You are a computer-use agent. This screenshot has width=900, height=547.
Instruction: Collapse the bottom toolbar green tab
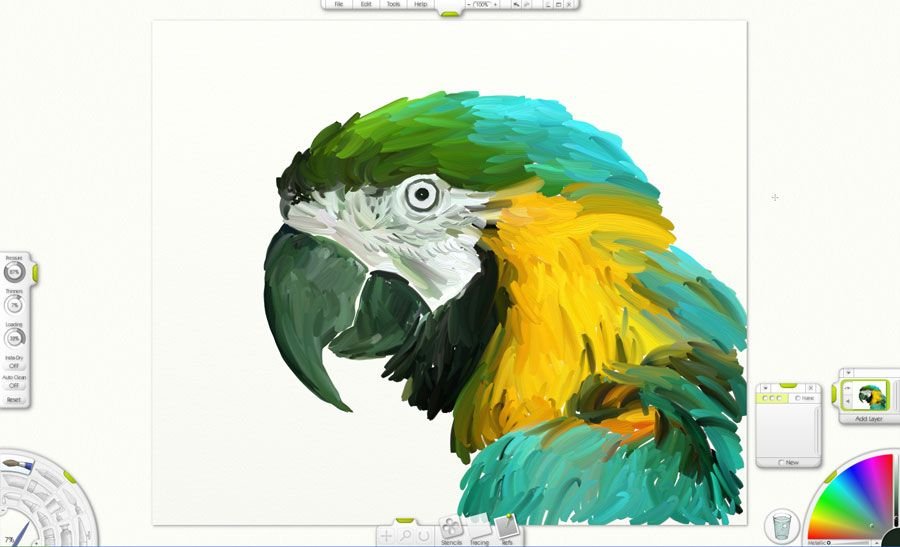(x=405, y=520)
